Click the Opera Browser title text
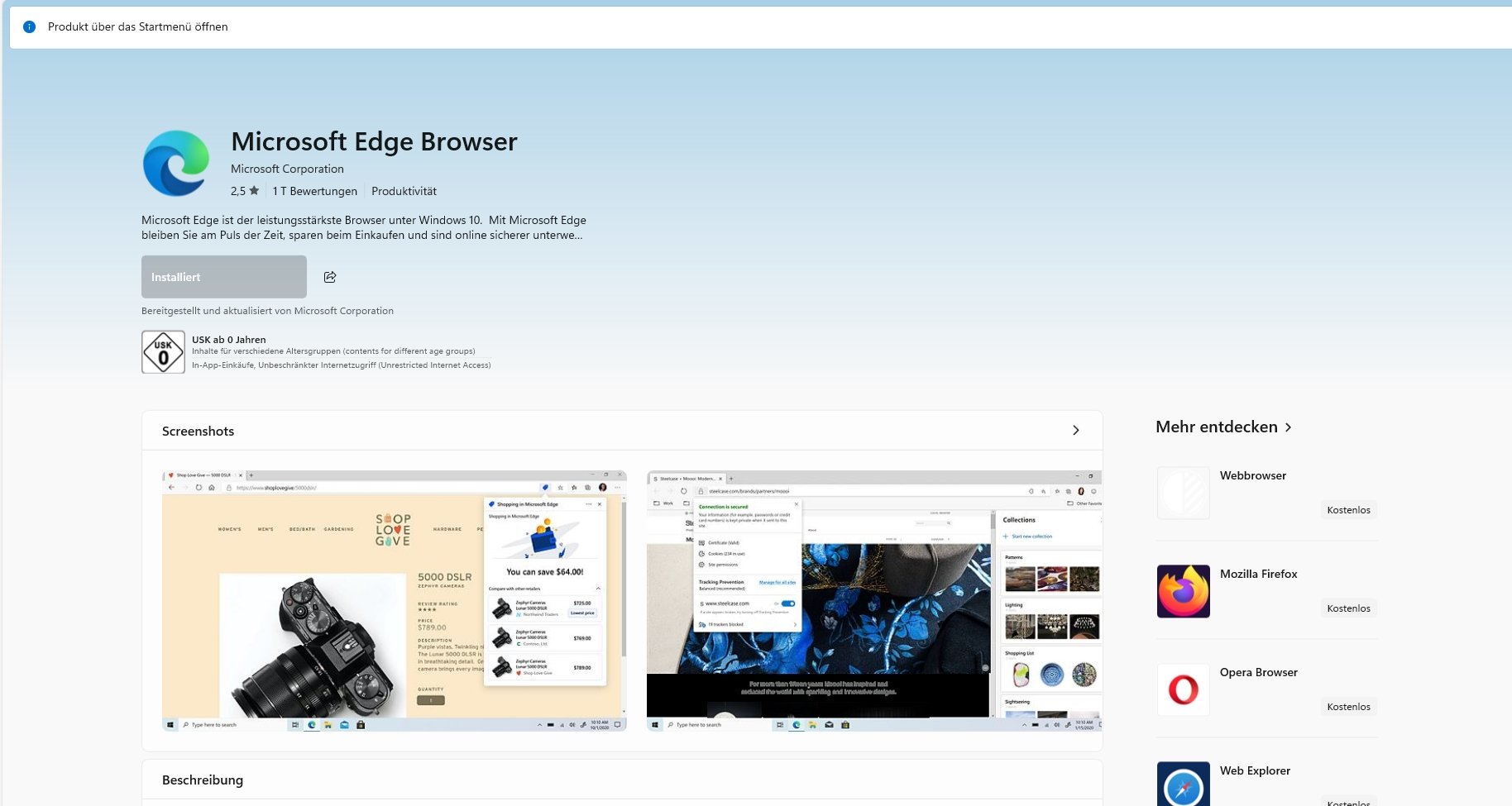Screen dimensions: 1512x806 click(1258, 672)
